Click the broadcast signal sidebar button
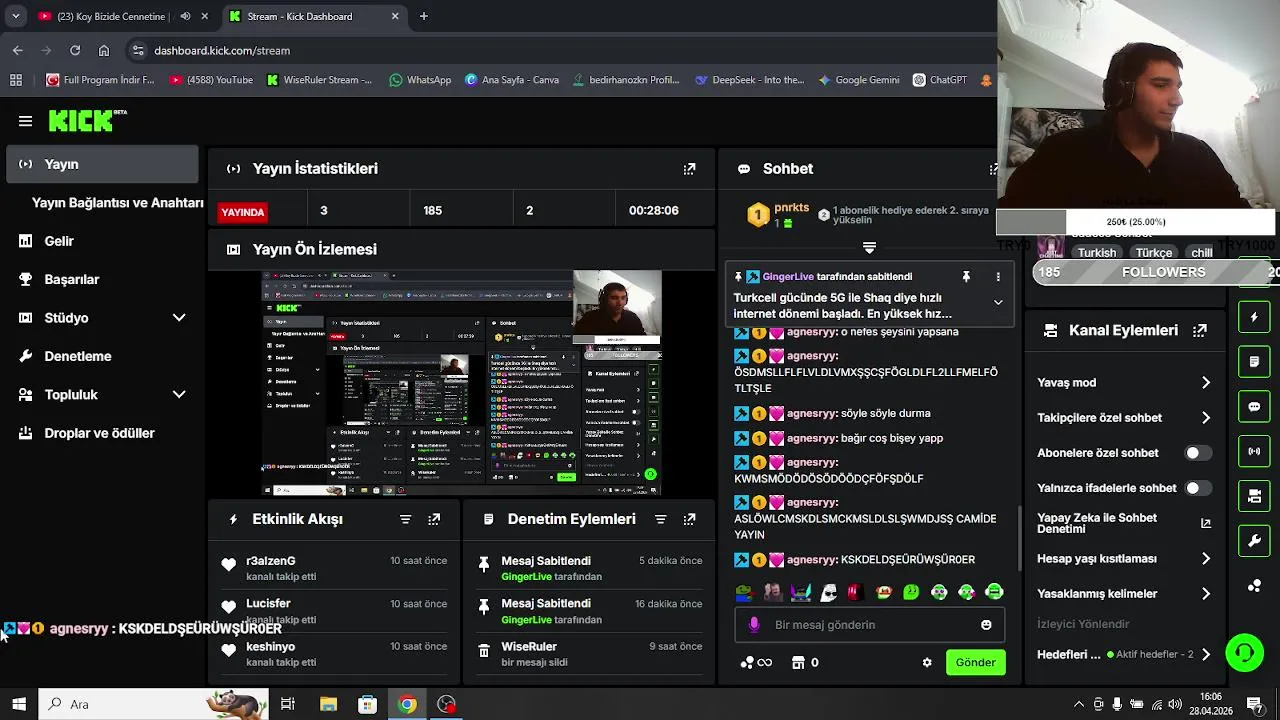Viewport: 1280px width, 720px height. (x=1254, y=451)
